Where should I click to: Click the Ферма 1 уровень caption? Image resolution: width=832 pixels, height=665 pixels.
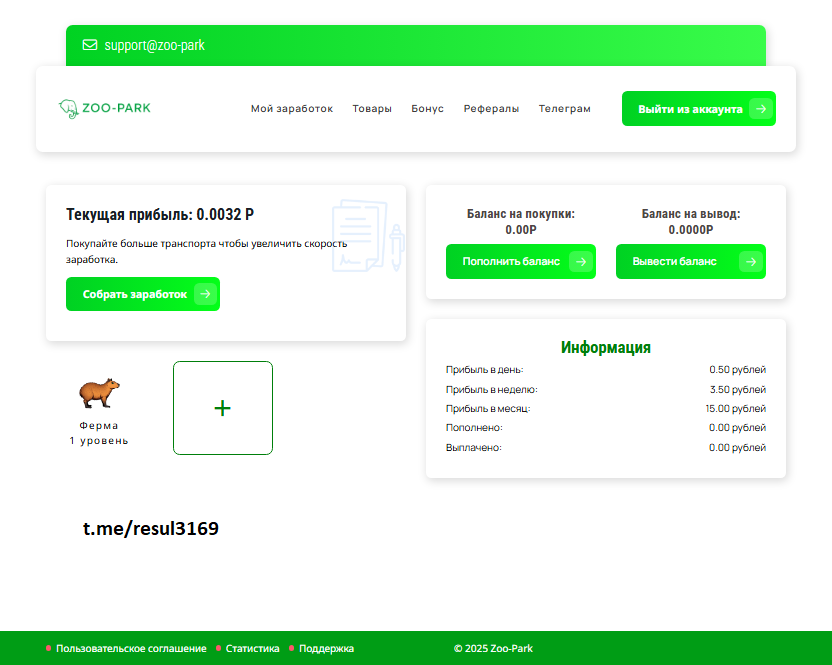pos(99,433)
